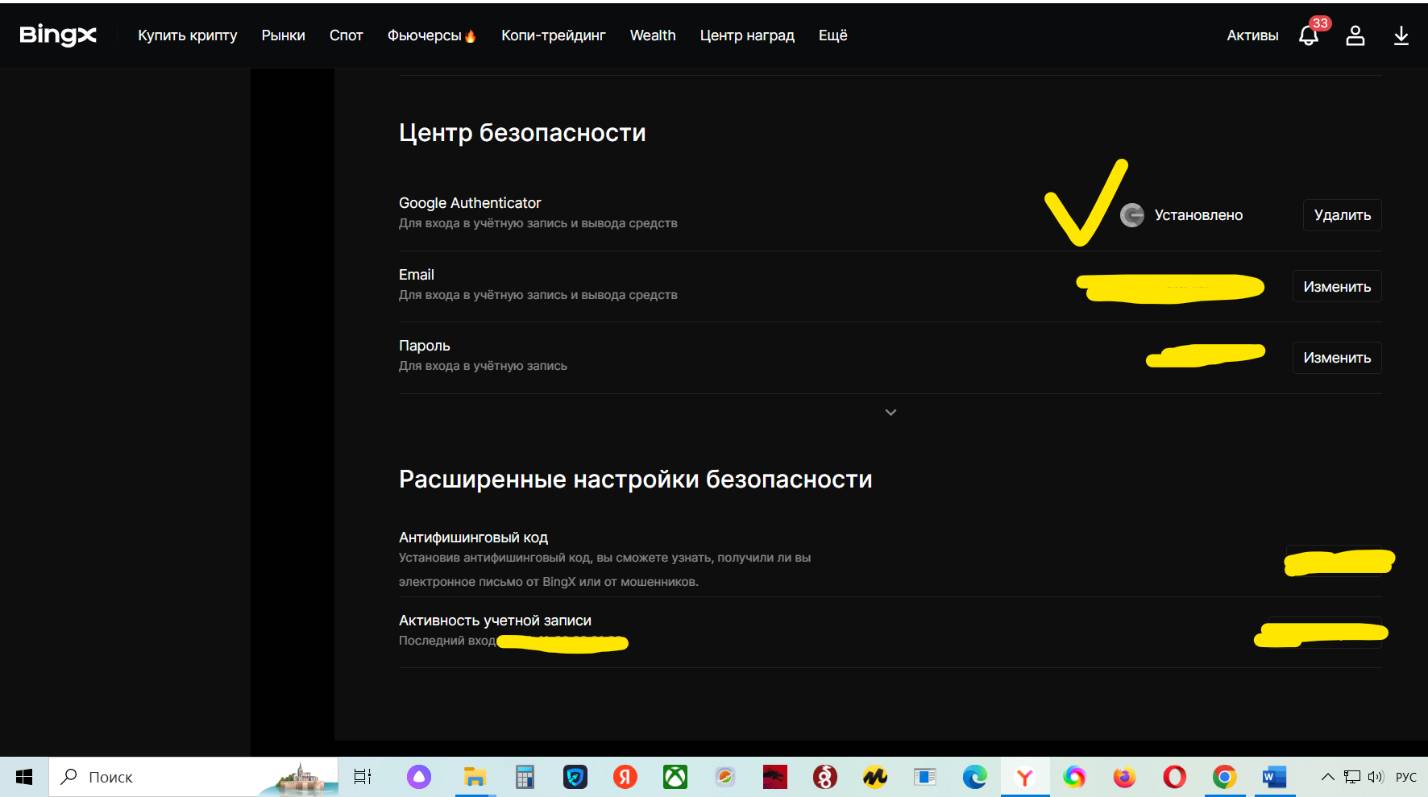Click the download app arrow icon

point(1401,36)
